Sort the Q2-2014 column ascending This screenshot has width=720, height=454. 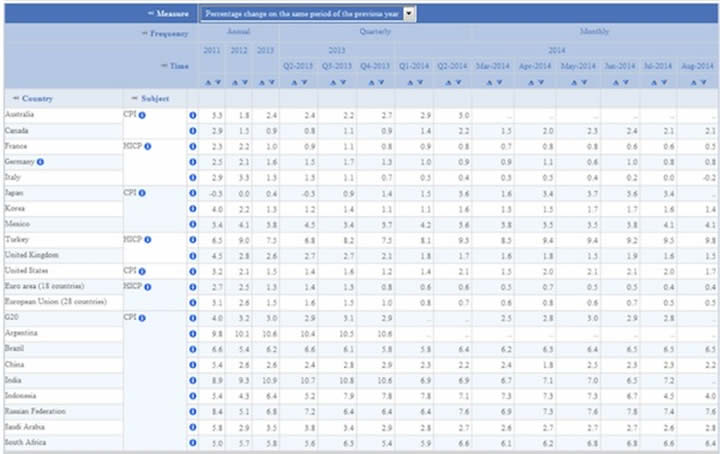coord(449,83)
